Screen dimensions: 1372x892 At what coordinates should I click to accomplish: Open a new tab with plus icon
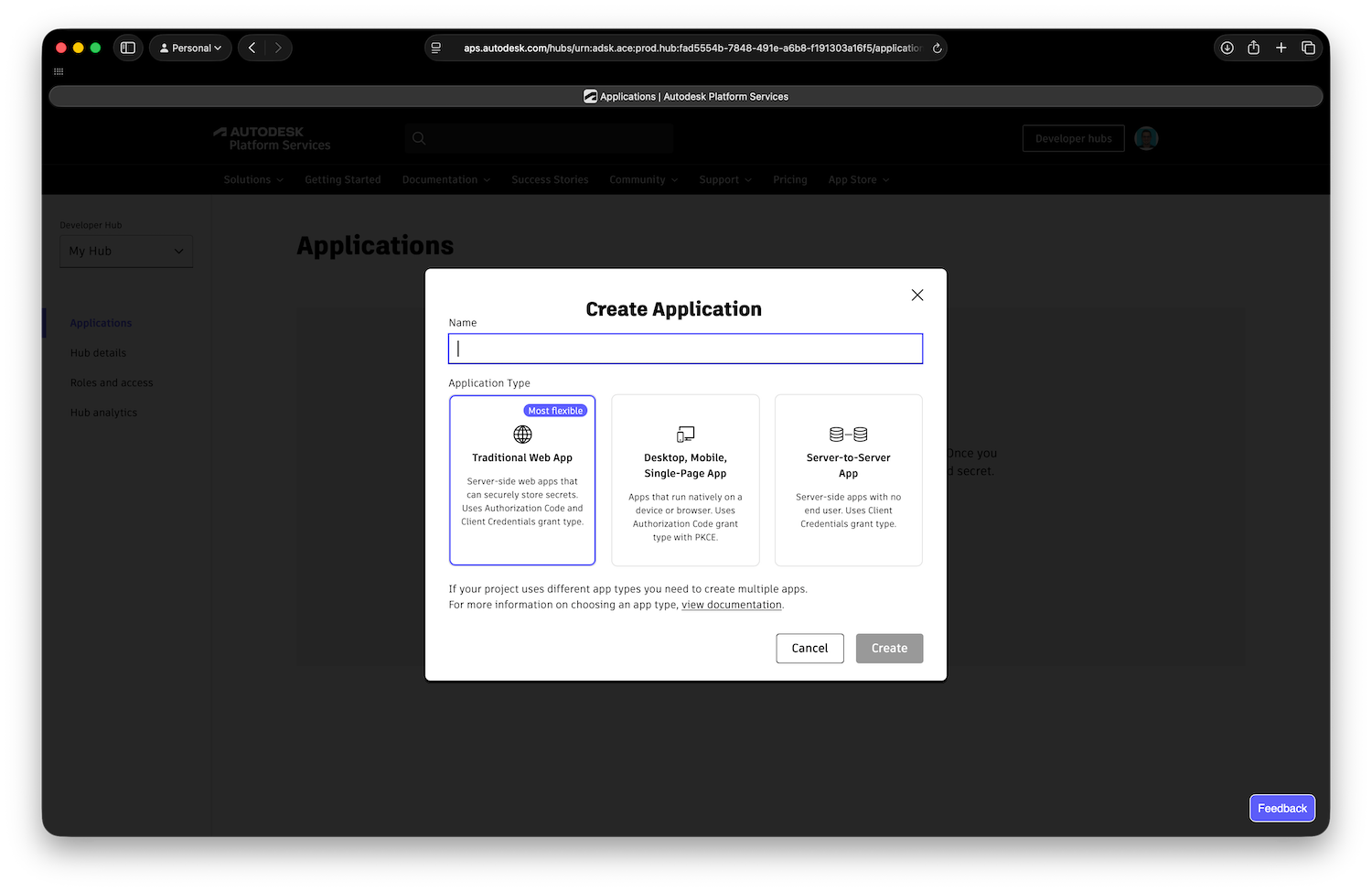click(1281, 48)
